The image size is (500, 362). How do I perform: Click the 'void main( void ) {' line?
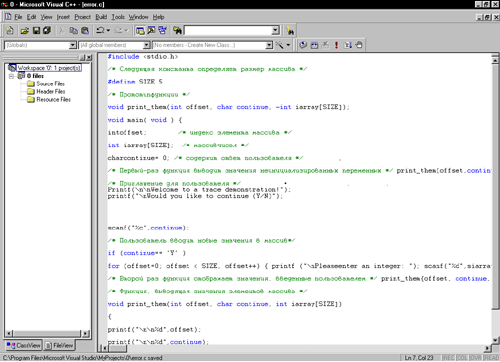tap(145, 120)
